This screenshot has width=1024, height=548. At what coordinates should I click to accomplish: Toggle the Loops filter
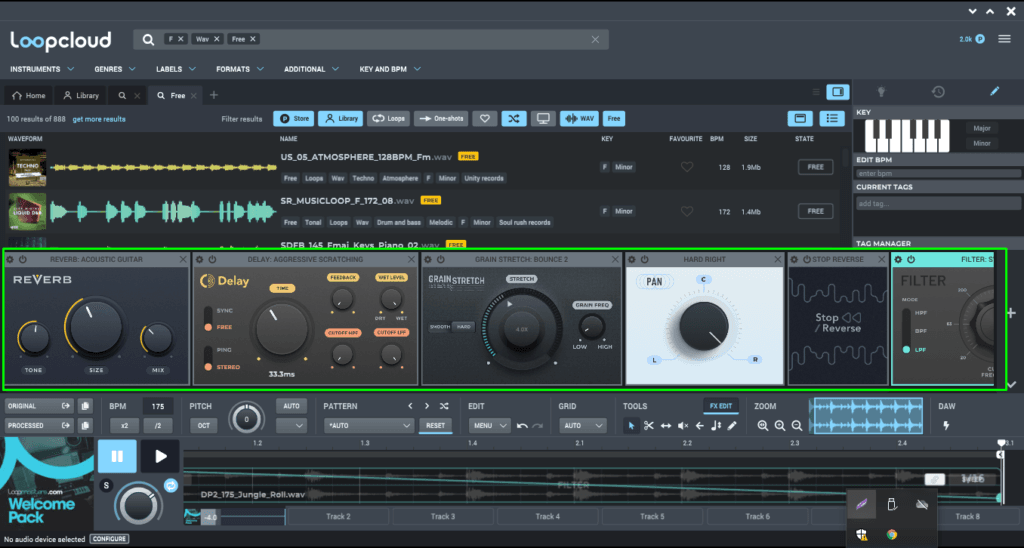(389, 118)
